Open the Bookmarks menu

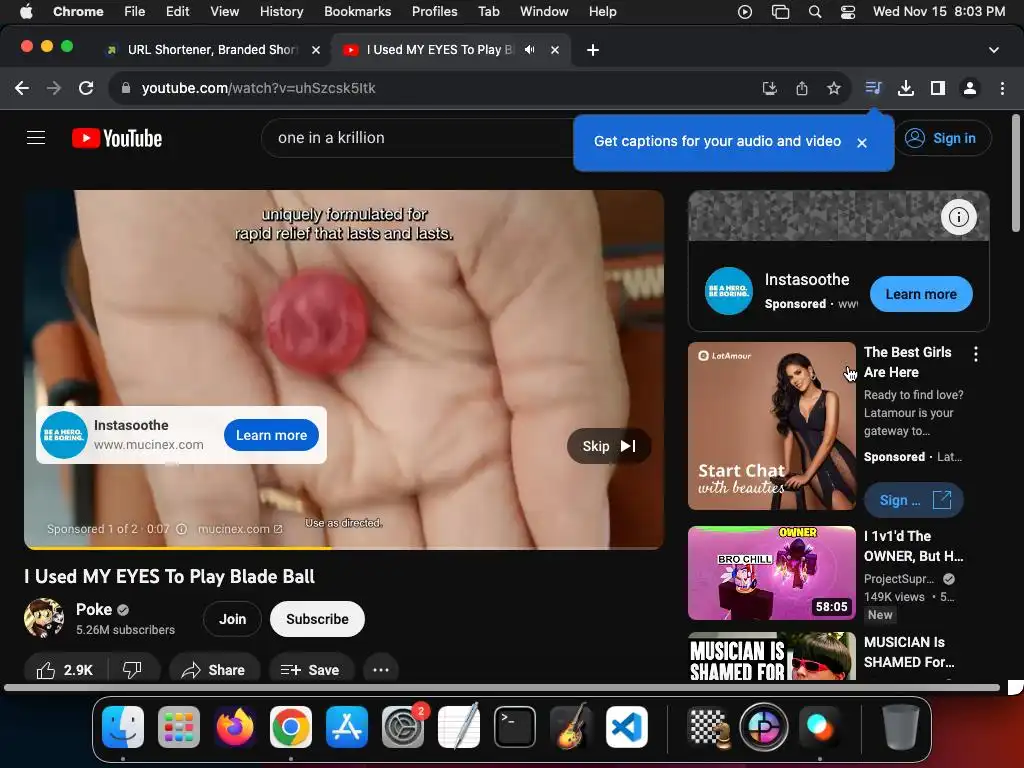(357, 12)
